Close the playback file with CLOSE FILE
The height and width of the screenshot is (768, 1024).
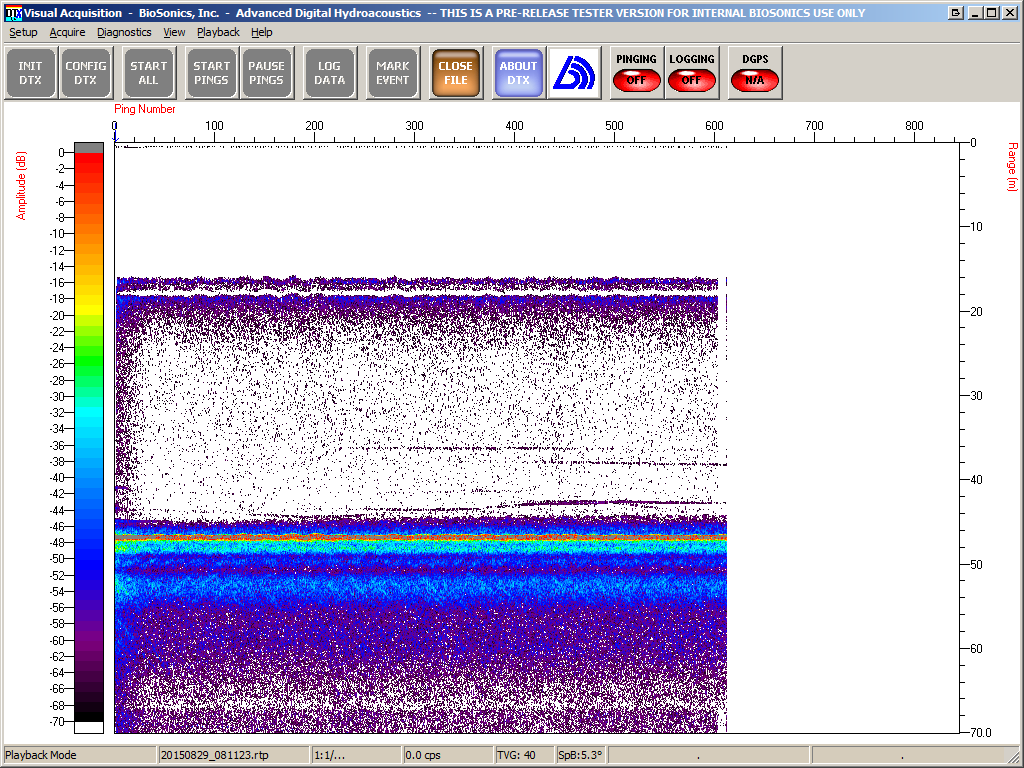tap(456, 73)
